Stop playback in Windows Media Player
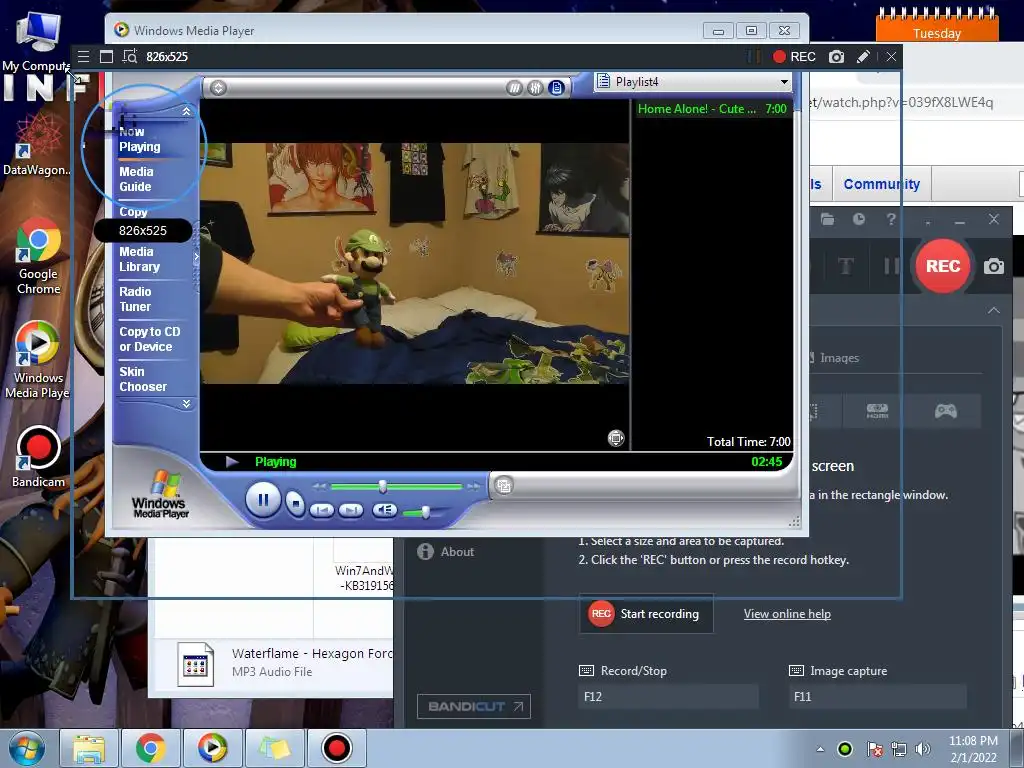 pyautogui.click(x=296, y=504)
